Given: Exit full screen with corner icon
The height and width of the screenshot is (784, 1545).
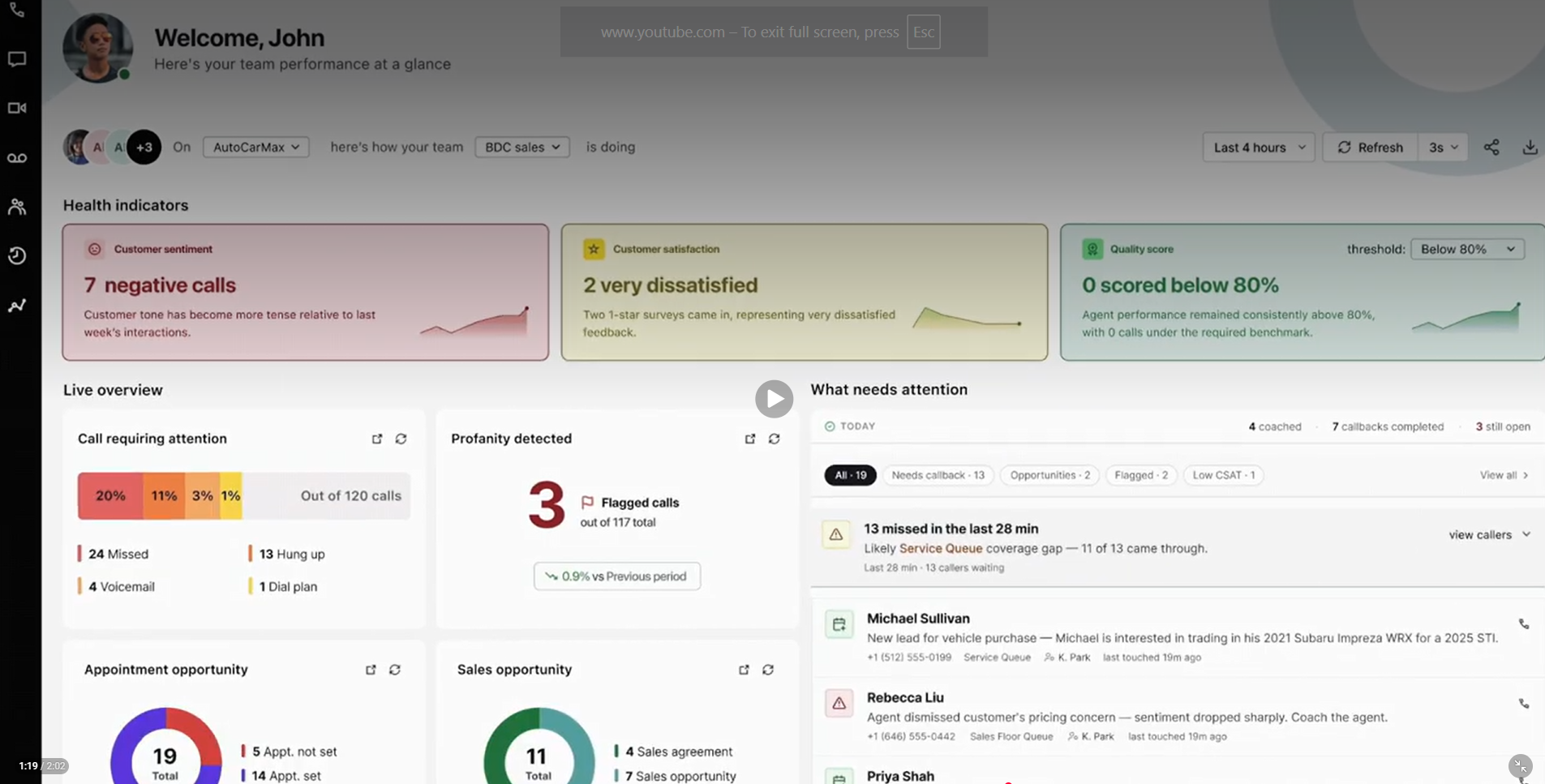Looking at the screenshot, I should (x=1521, y=765).
